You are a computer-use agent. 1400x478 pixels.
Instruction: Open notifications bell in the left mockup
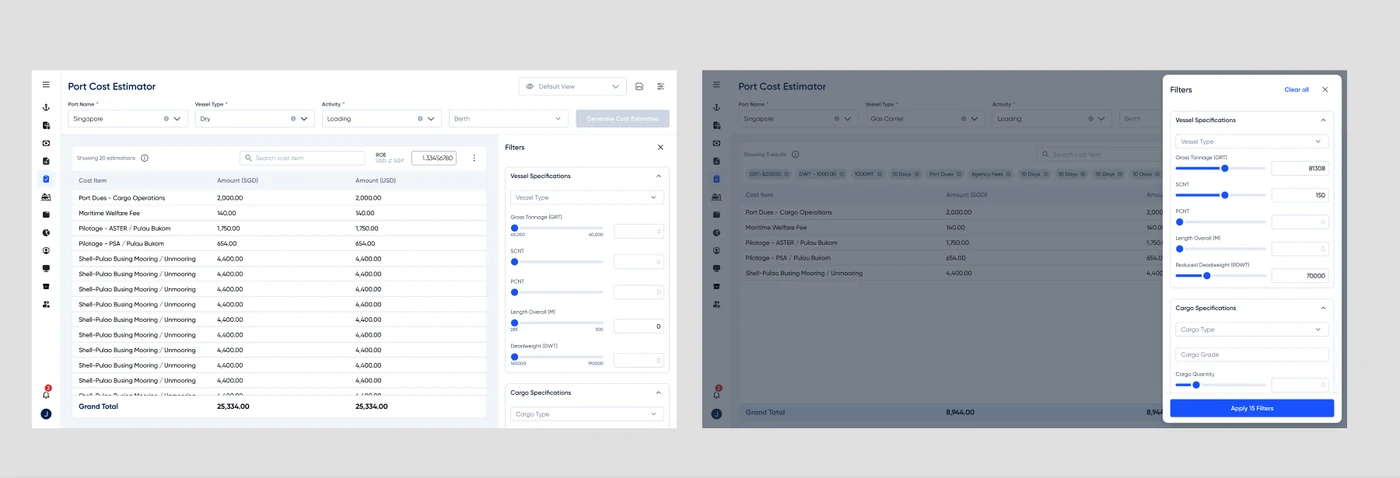tap(46, 394)
